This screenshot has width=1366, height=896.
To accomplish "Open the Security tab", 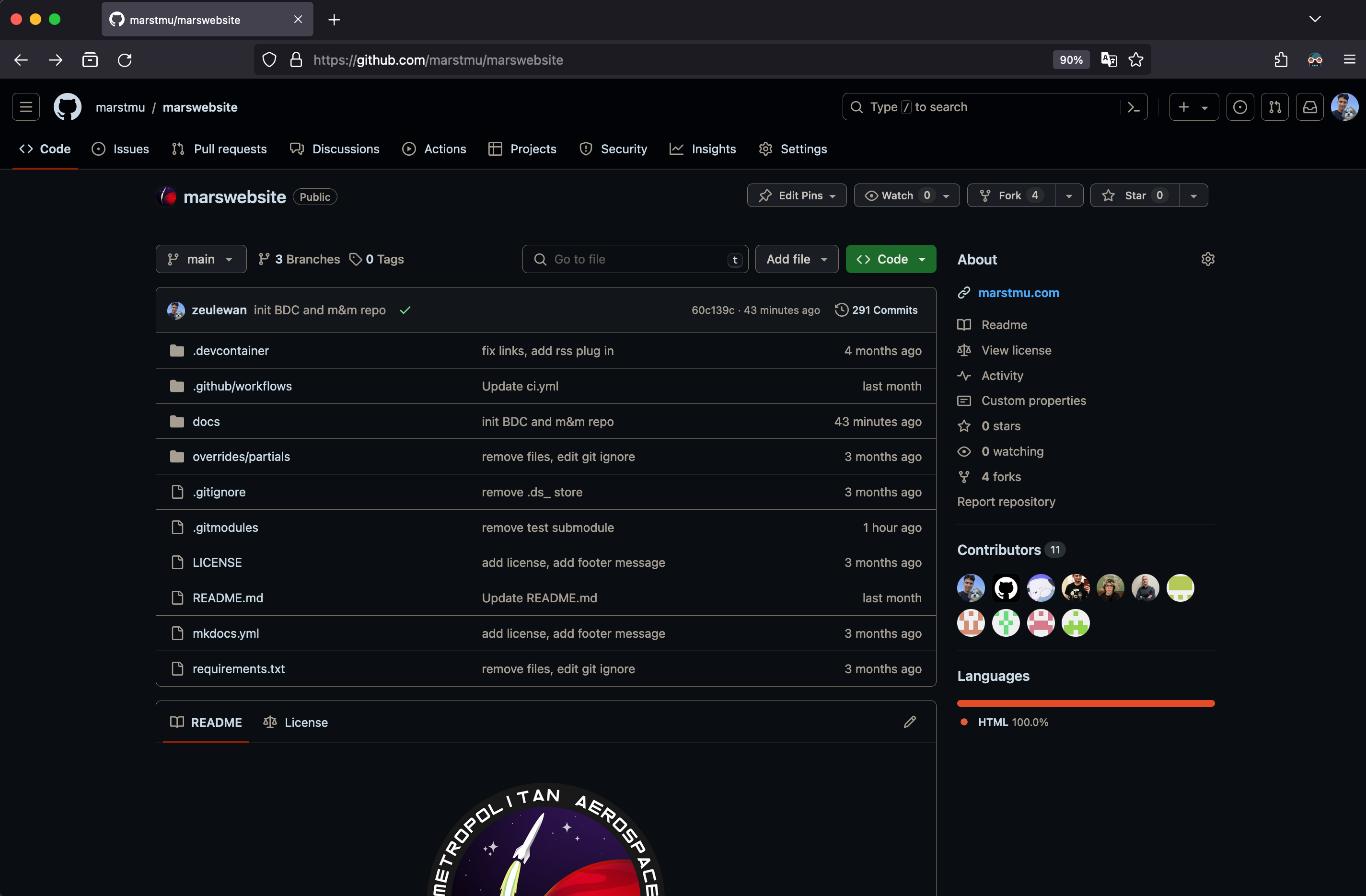I will click(x=613, y=149).
